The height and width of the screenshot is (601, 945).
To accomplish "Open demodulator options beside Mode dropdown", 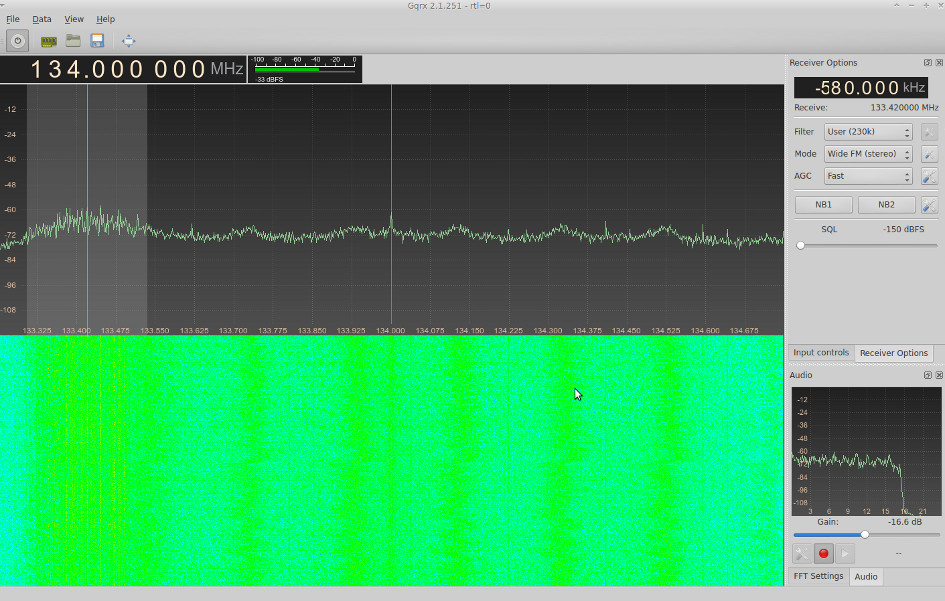I will [929, 154].
